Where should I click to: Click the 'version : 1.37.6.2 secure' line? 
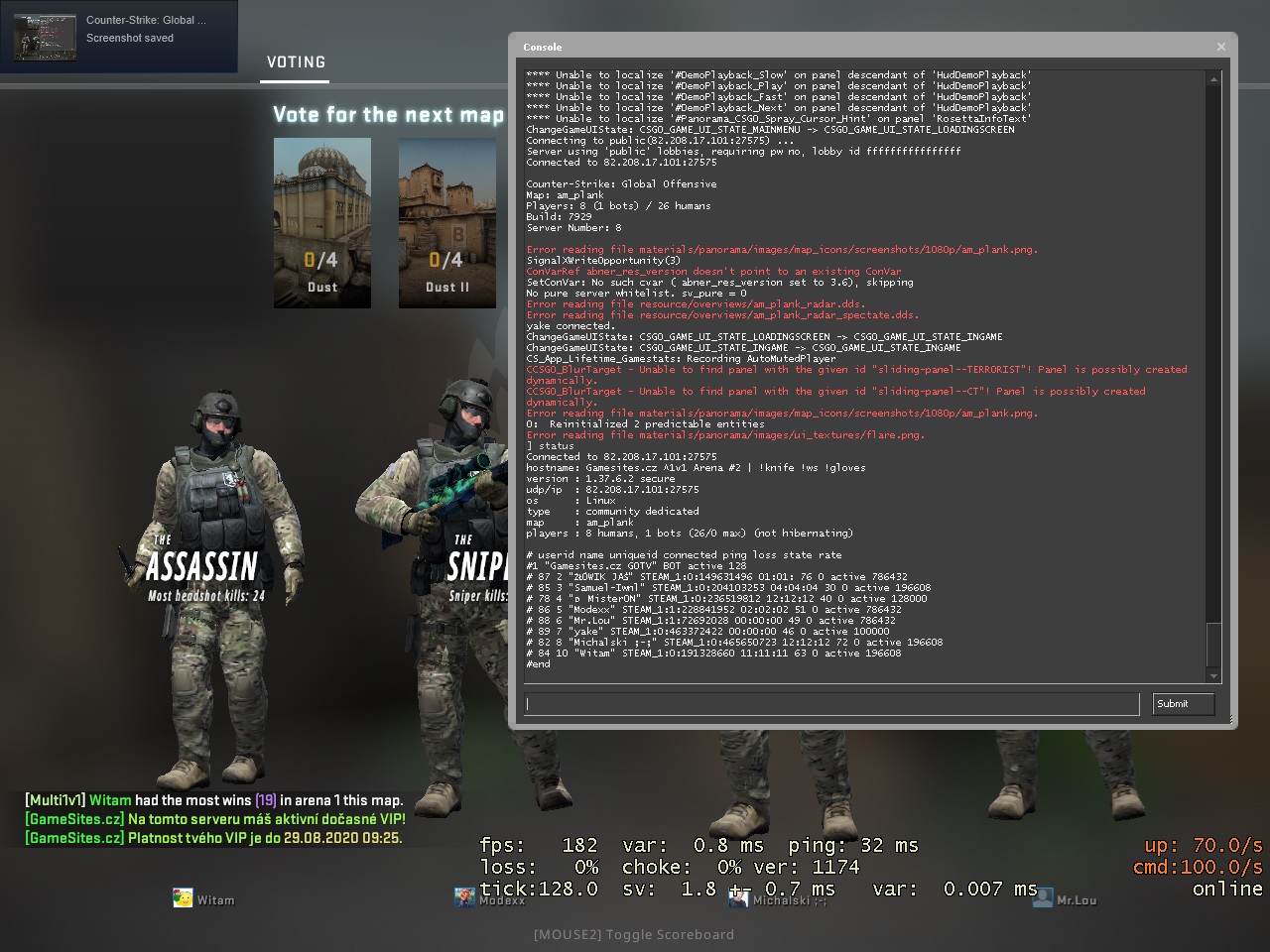(x=600, y=479)
